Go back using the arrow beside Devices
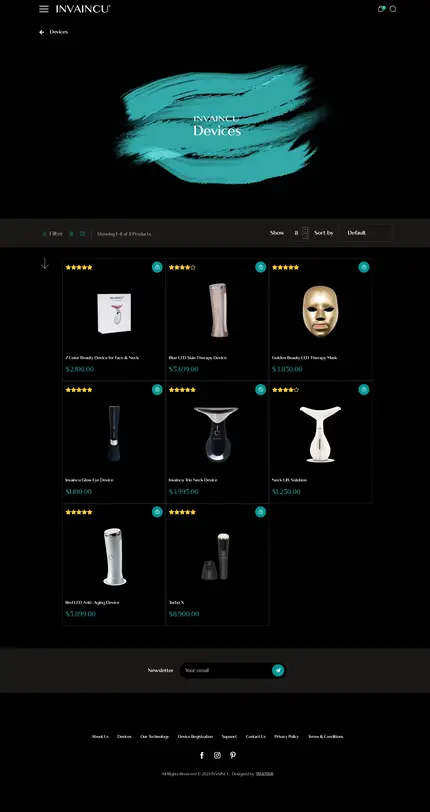The width and height of the screenshot is (430, 812). click(x=41, y=32)
